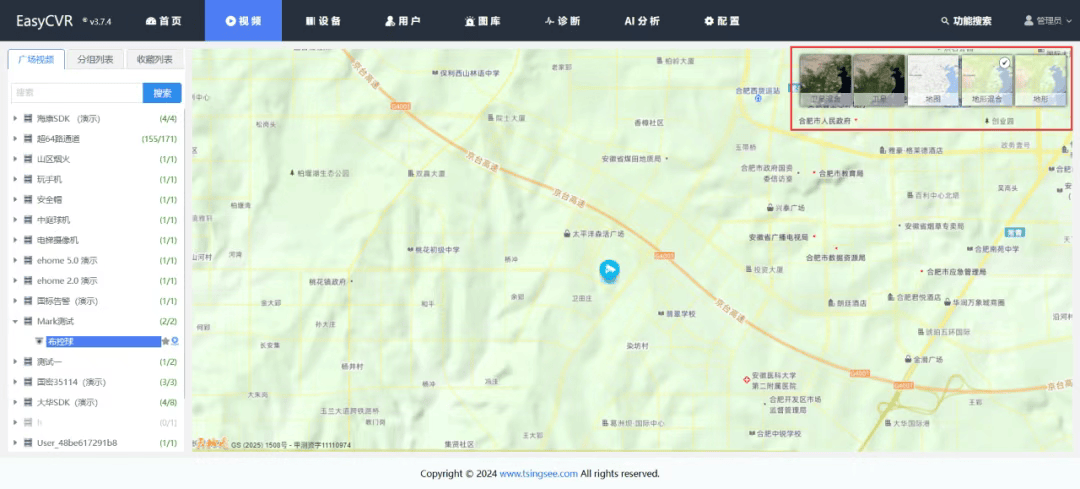The image size is (1080, 489).
Task: Click the blue camera marker on map
Action: coord(609,271)
